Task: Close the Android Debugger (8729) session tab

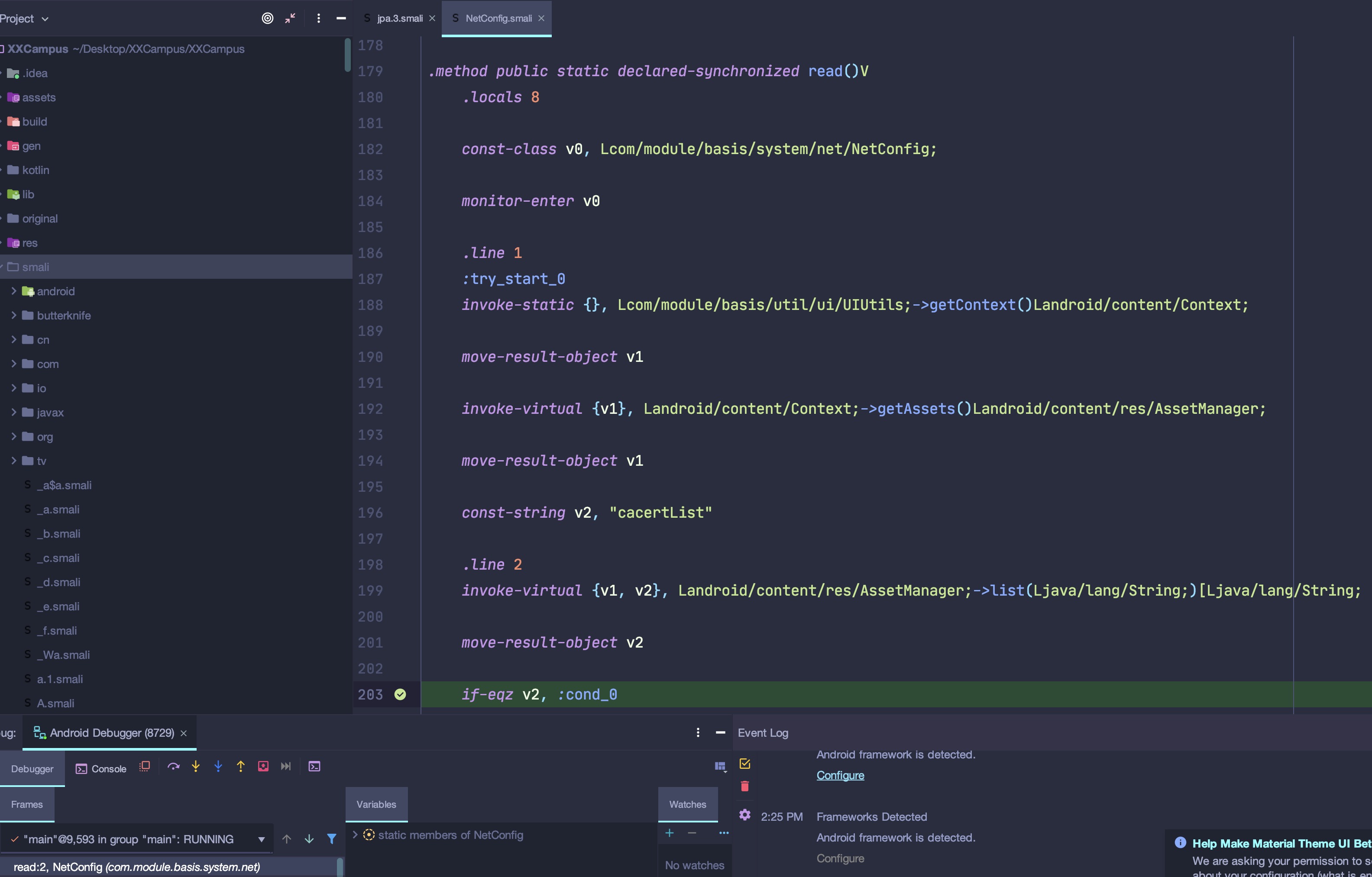Action: (184, 733)
